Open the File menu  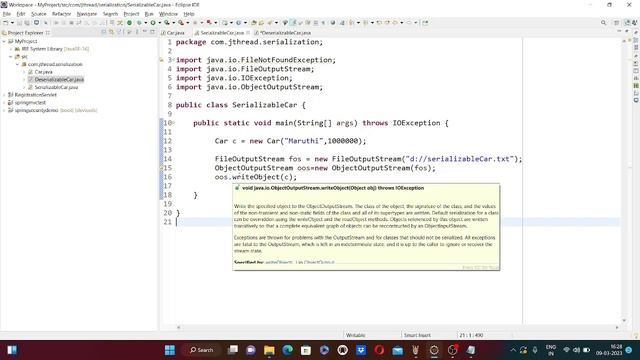click(x=7, y=14)
